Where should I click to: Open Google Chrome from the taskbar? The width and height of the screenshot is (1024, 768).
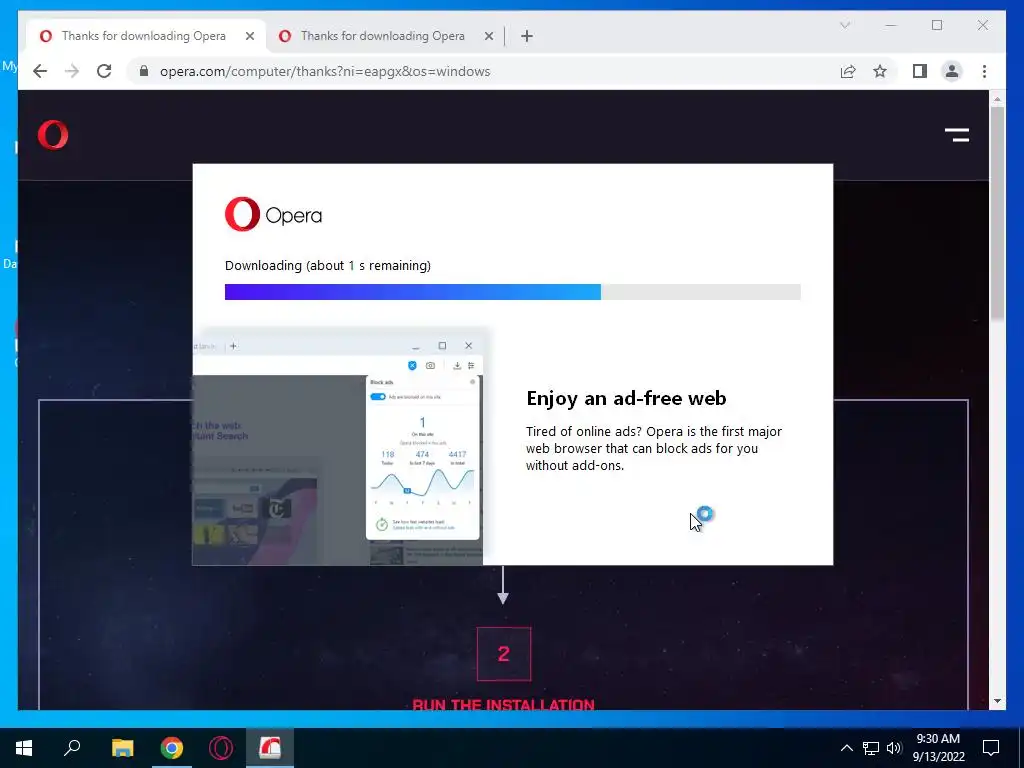coord(172,748)
